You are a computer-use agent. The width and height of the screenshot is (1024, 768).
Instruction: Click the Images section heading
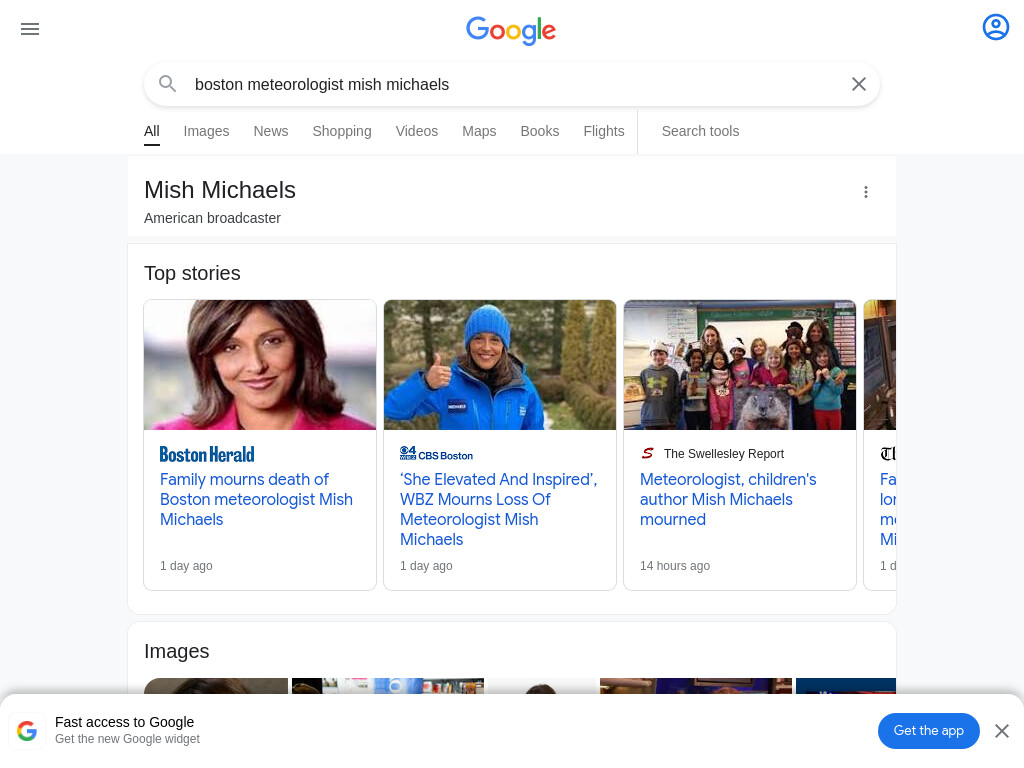click(x=176, y=651)
